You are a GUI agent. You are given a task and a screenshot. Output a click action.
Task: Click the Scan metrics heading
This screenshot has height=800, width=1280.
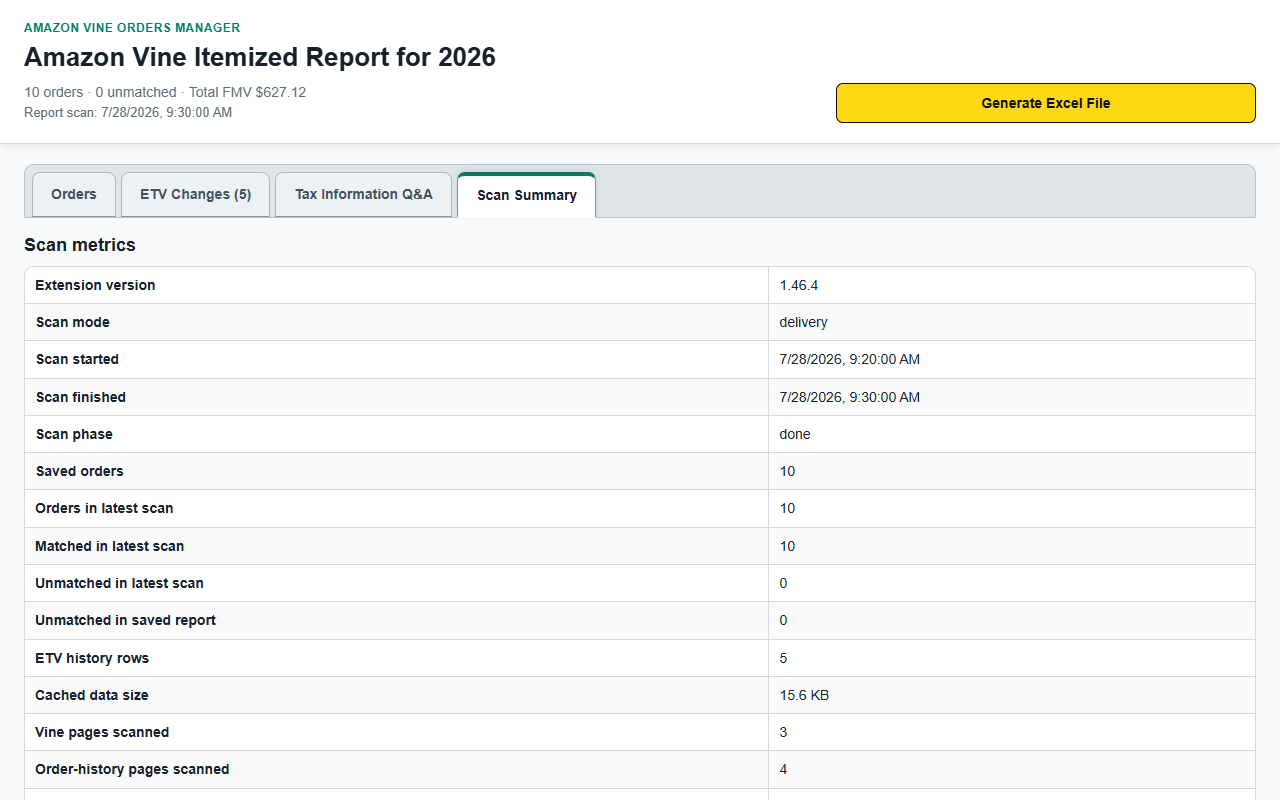tap(80, 245)
